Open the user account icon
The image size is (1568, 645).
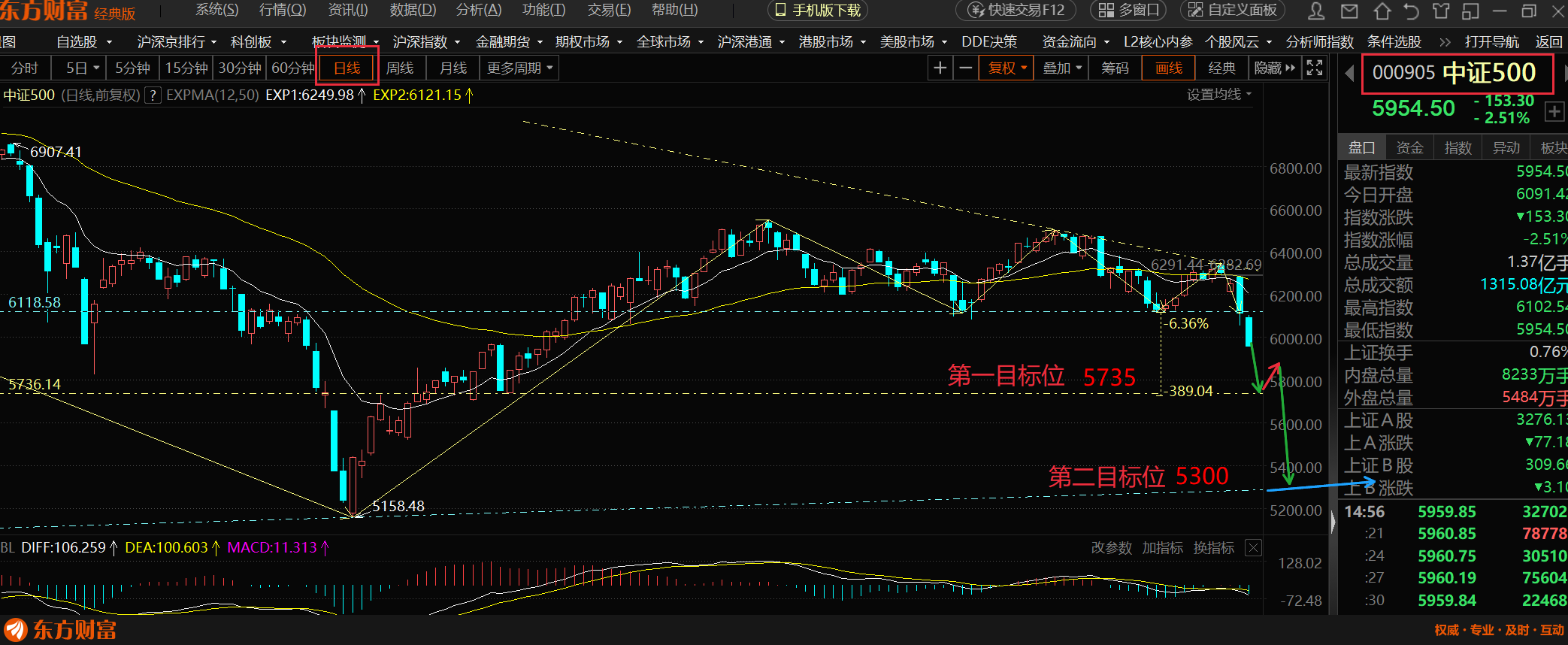pyautogui.click(x=1316, y=11)
